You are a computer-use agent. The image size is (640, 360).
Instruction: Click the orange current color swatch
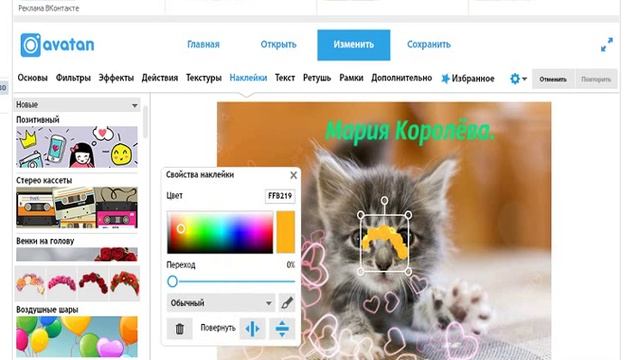(286, 232)
